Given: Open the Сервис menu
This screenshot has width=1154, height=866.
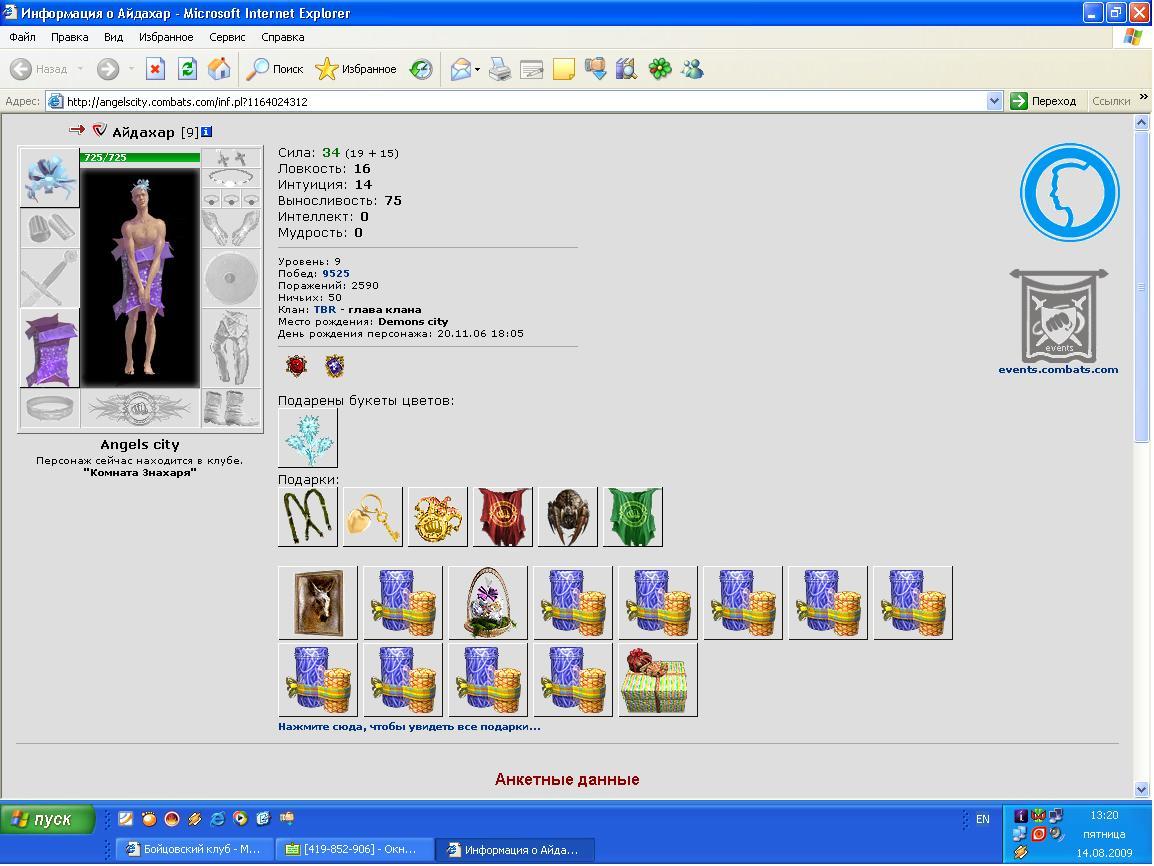Looking at the screenshot, I should point(227,37).
